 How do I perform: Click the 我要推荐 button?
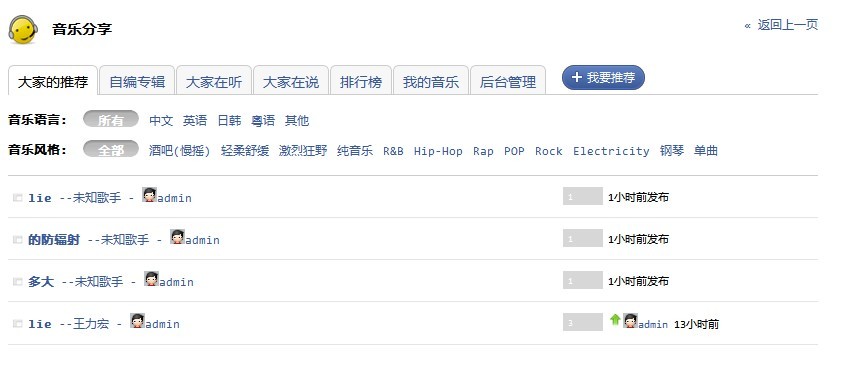click(x=603, y=77)
